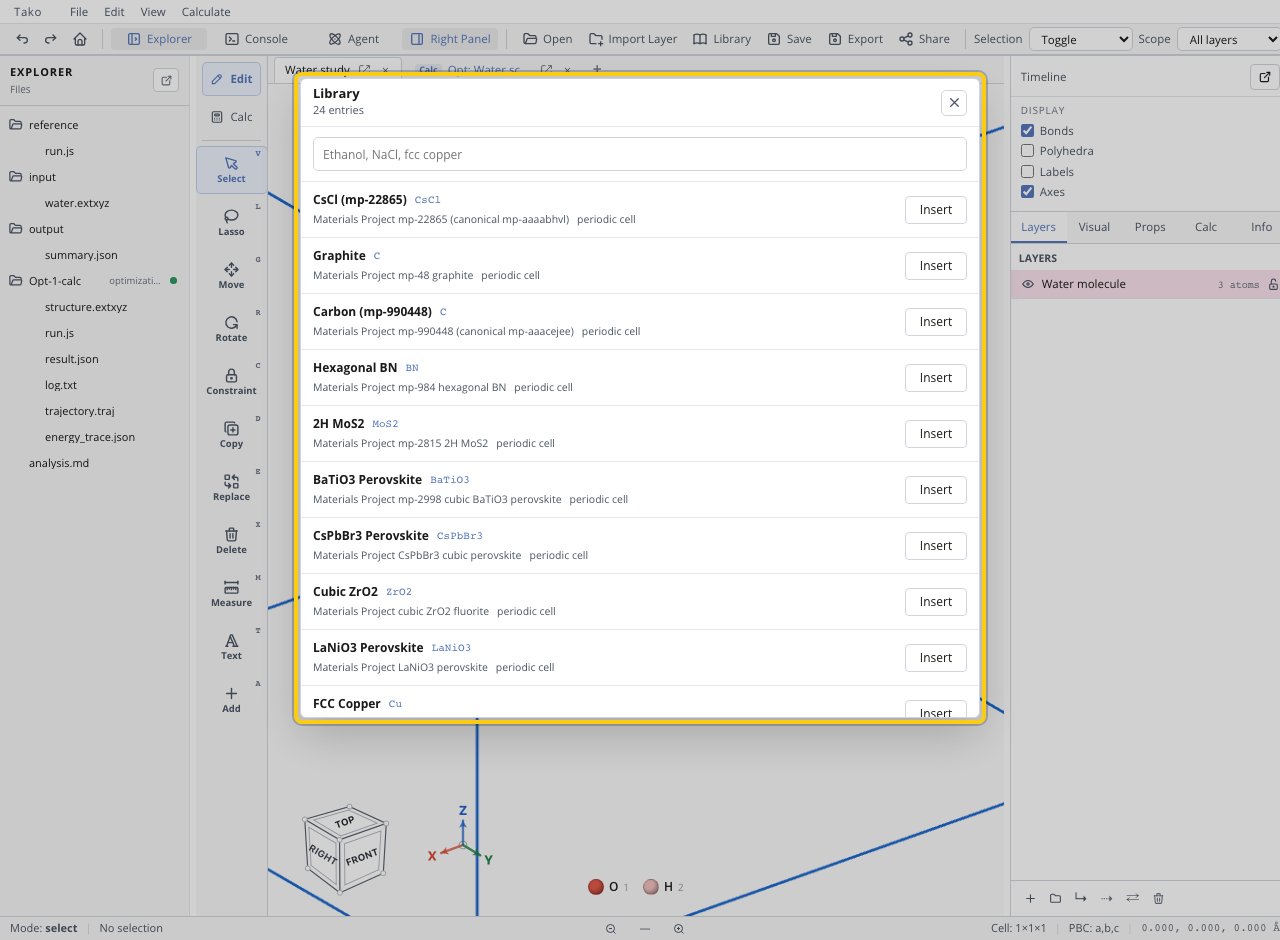Insert the Graphite entry
The width and height of the screenshot is (1280, 940).
click(936, 266)
